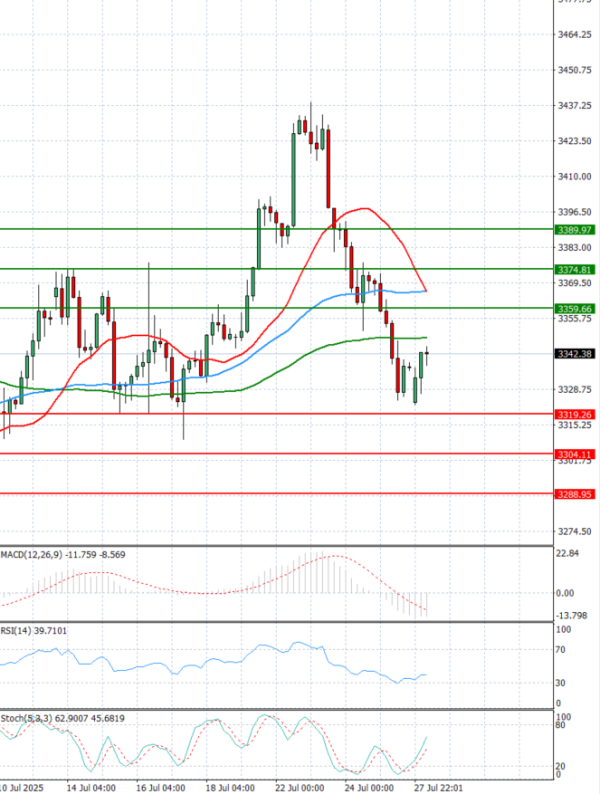Click the 3374.81 resistance level label
Viewport: 600px width, 794px height.
click(x=575, y=270)
